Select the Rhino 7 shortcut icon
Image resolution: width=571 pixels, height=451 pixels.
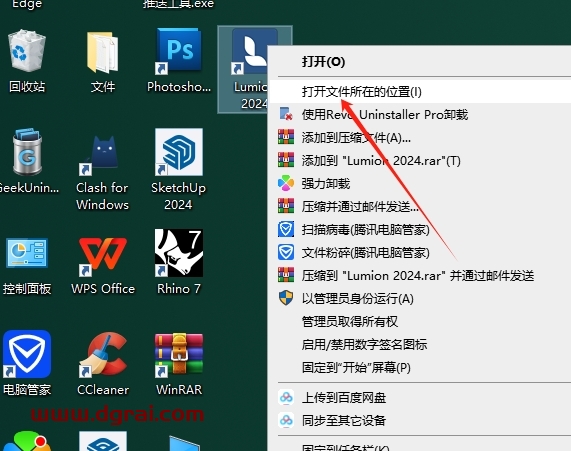pos(179,253)
